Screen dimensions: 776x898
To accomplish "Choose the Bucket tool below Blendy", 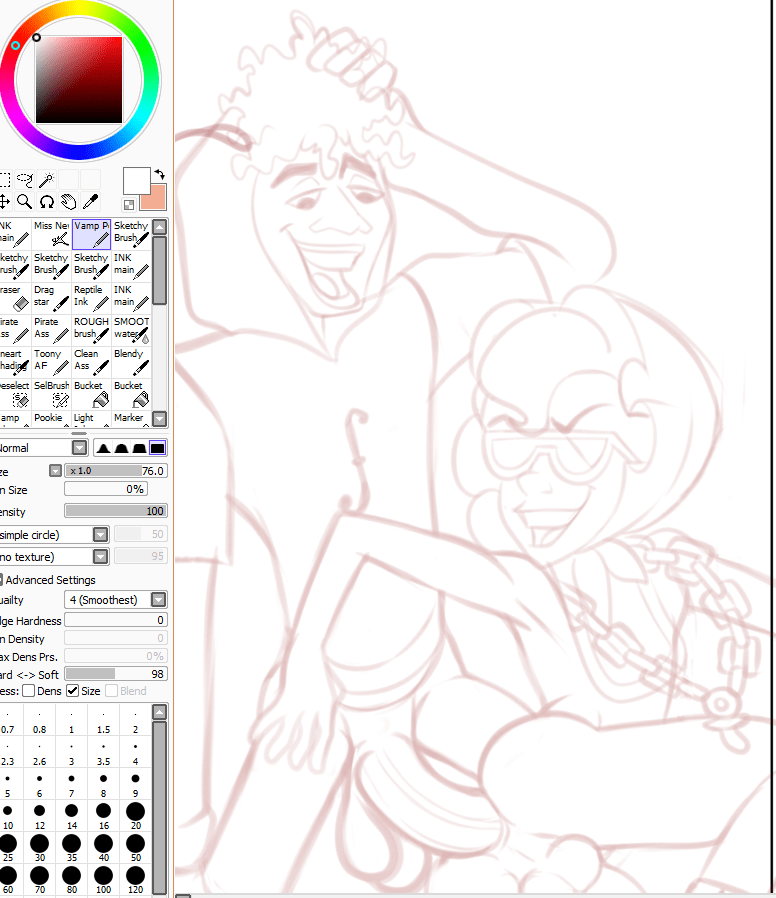I will (132, 394).
